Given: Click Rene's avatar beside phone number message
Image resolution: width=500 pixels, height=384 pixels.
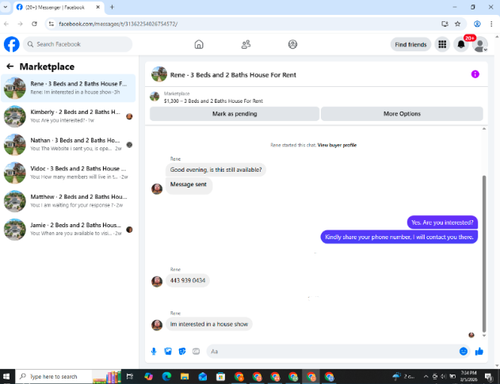Looking at the screenshot, I should (157, 281).
